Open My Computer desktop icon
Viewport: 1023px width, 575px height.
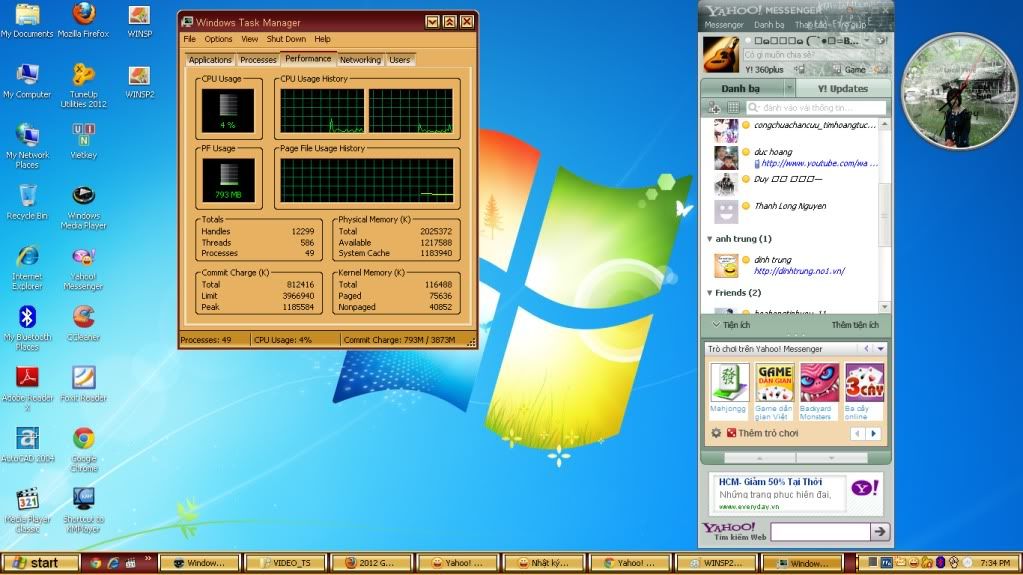(x=27, y=82)
